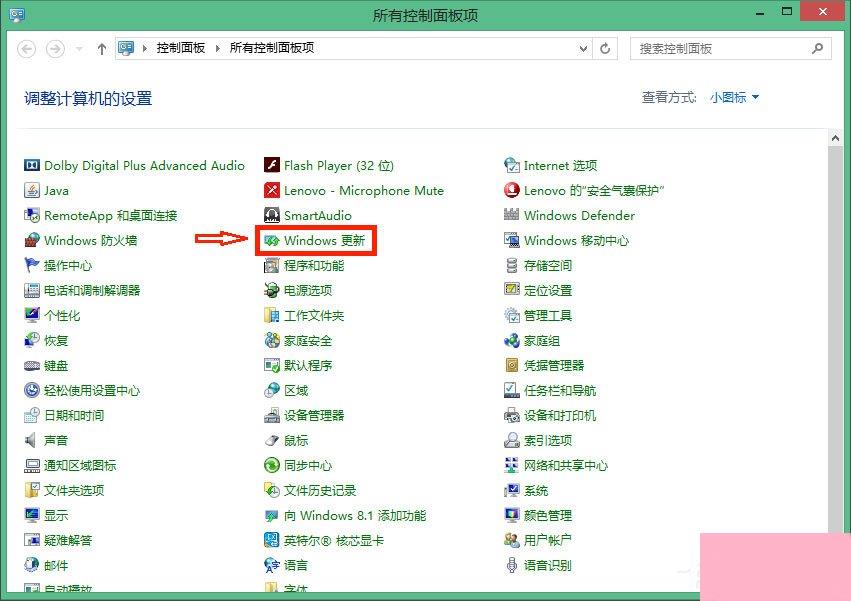
Task: Open the SmartAudio headphone icon
Action: pyautogui.click(x=272, y=215)
